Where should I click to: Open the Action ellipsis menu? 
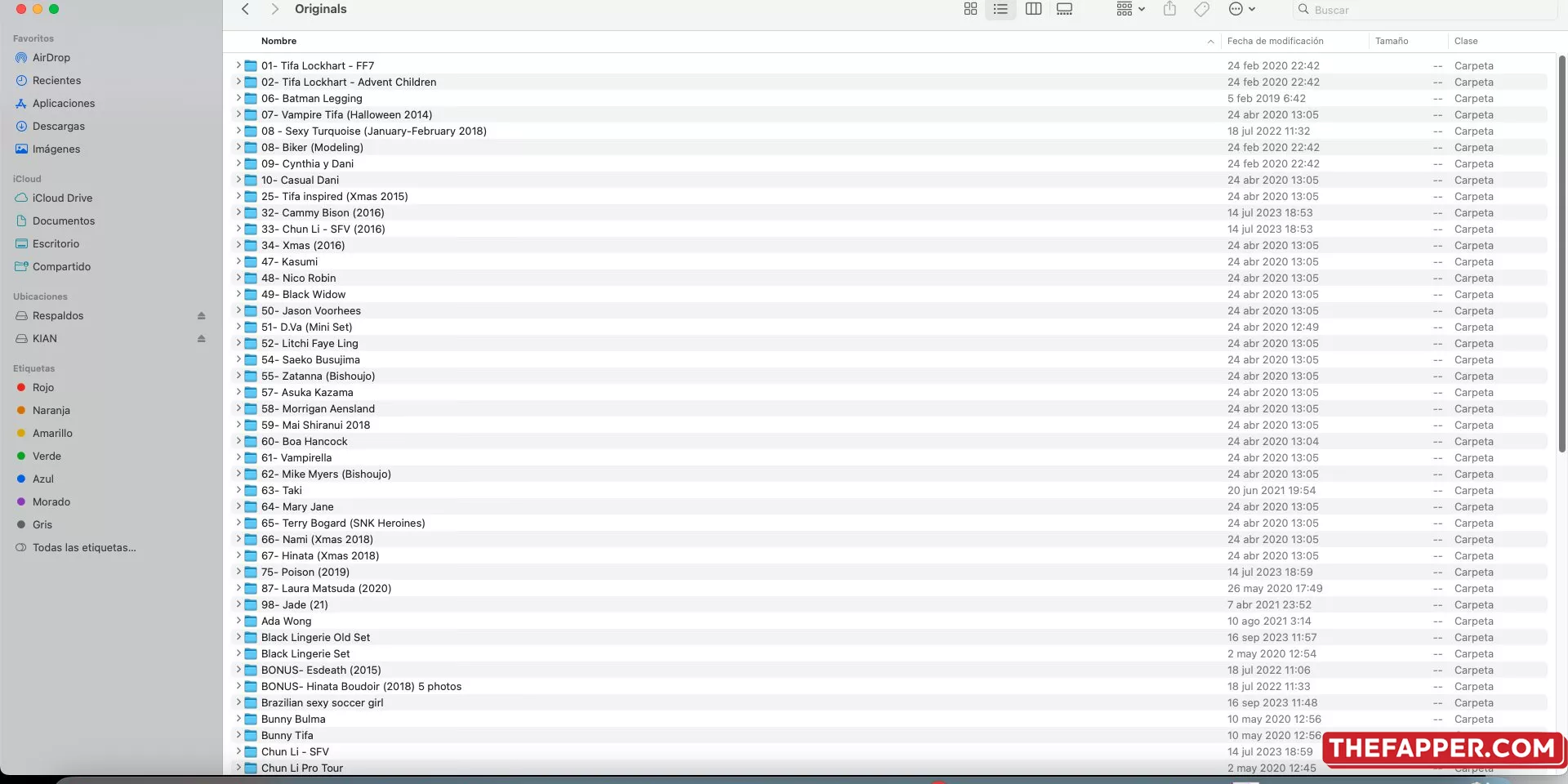click(x=1241, y=9)
